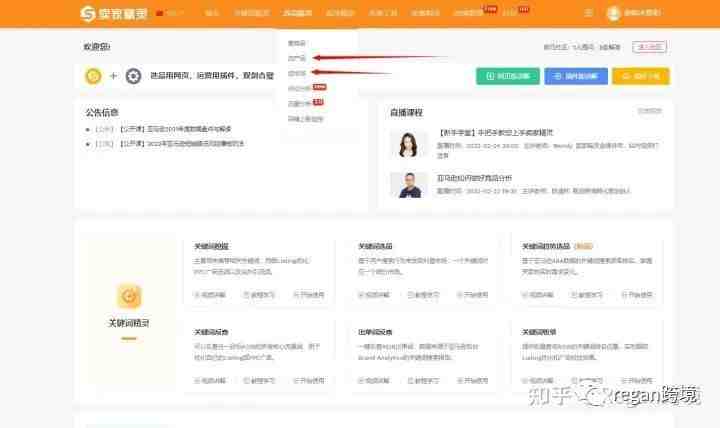Image resolution: width=720 pixels, height=428 pixels.
Task: Click the 卖家精灵 logo in header
Action: tap(114, 13)
